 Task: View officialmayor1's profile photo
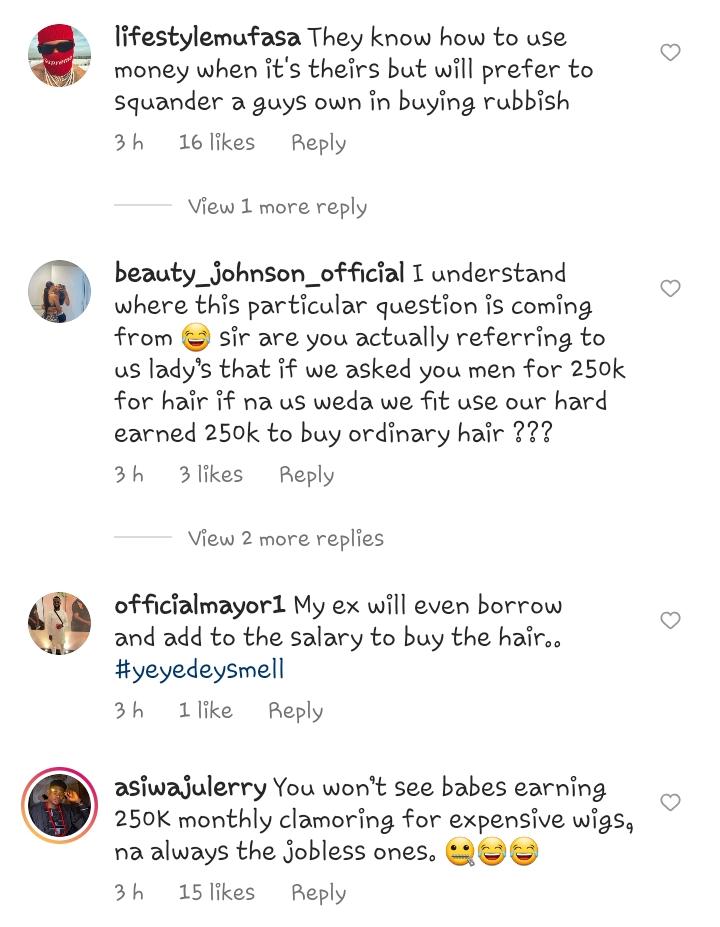(x=60, y=623)
